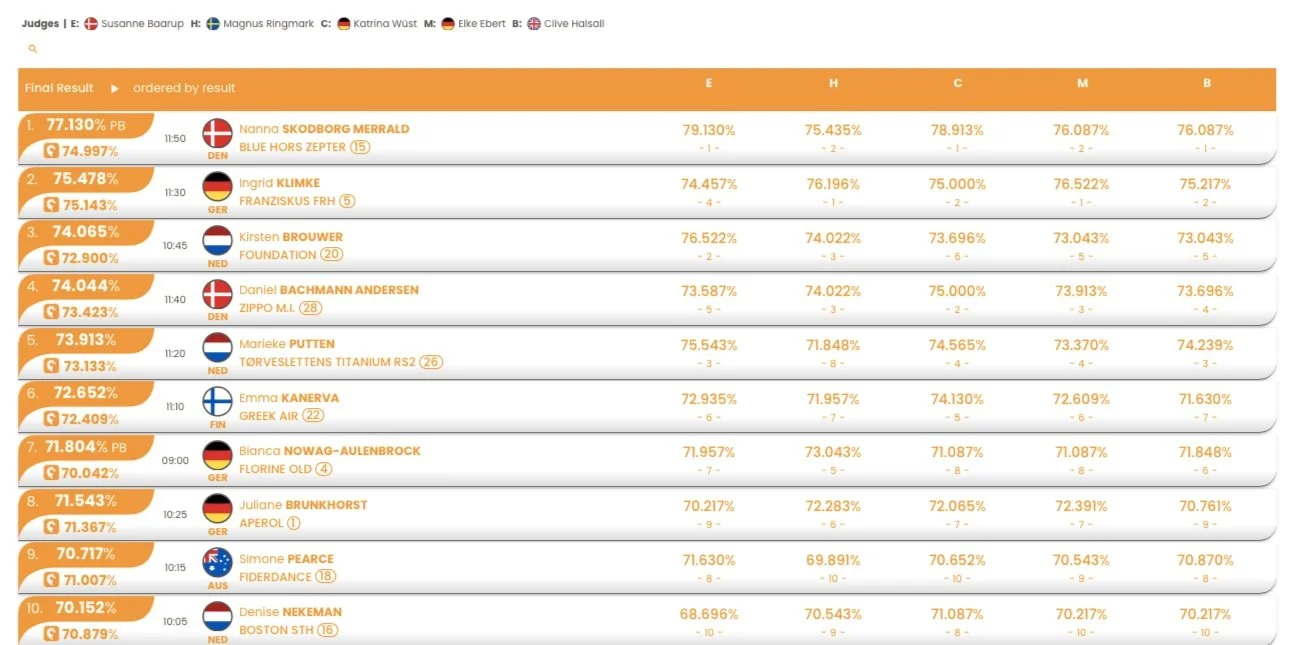Click the G icon beside 74.997%
The width and height of the screenshot is (1297, 645).
pyautogui.click(x=52, y=151)
